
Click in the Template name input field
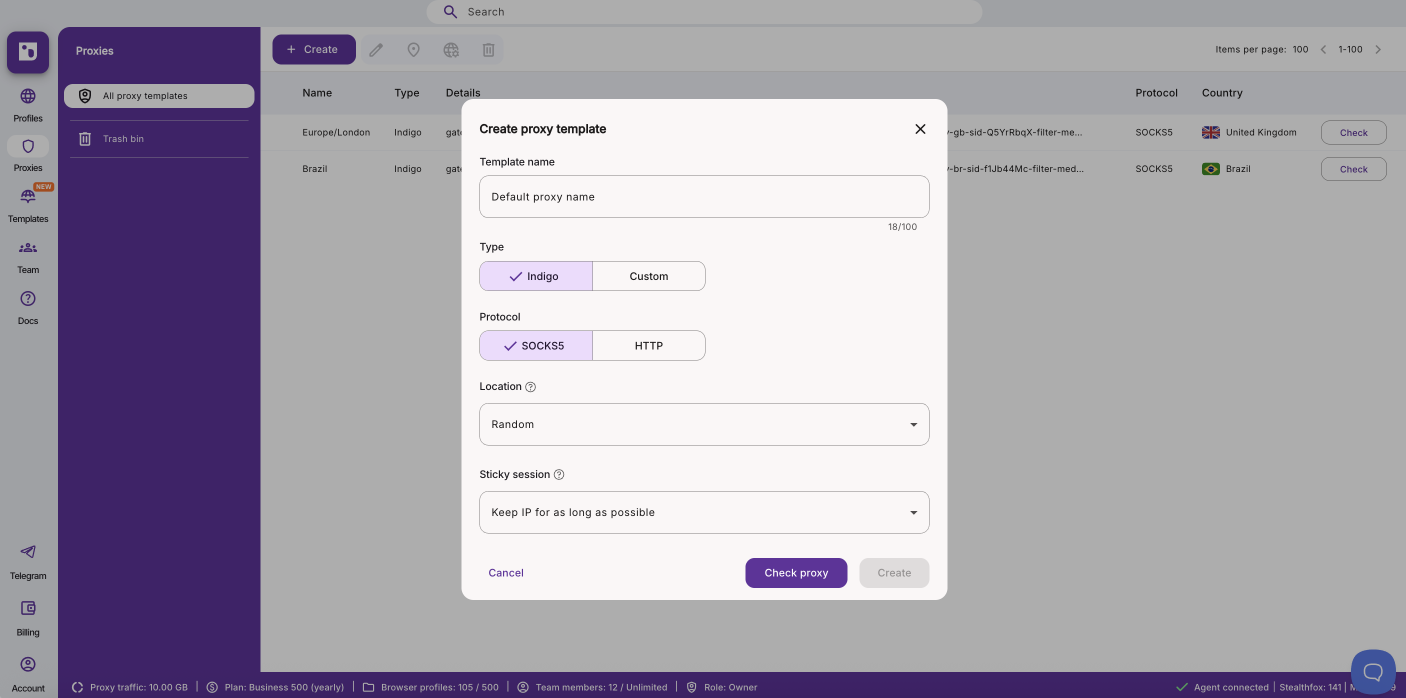click(x=704, y=196)
